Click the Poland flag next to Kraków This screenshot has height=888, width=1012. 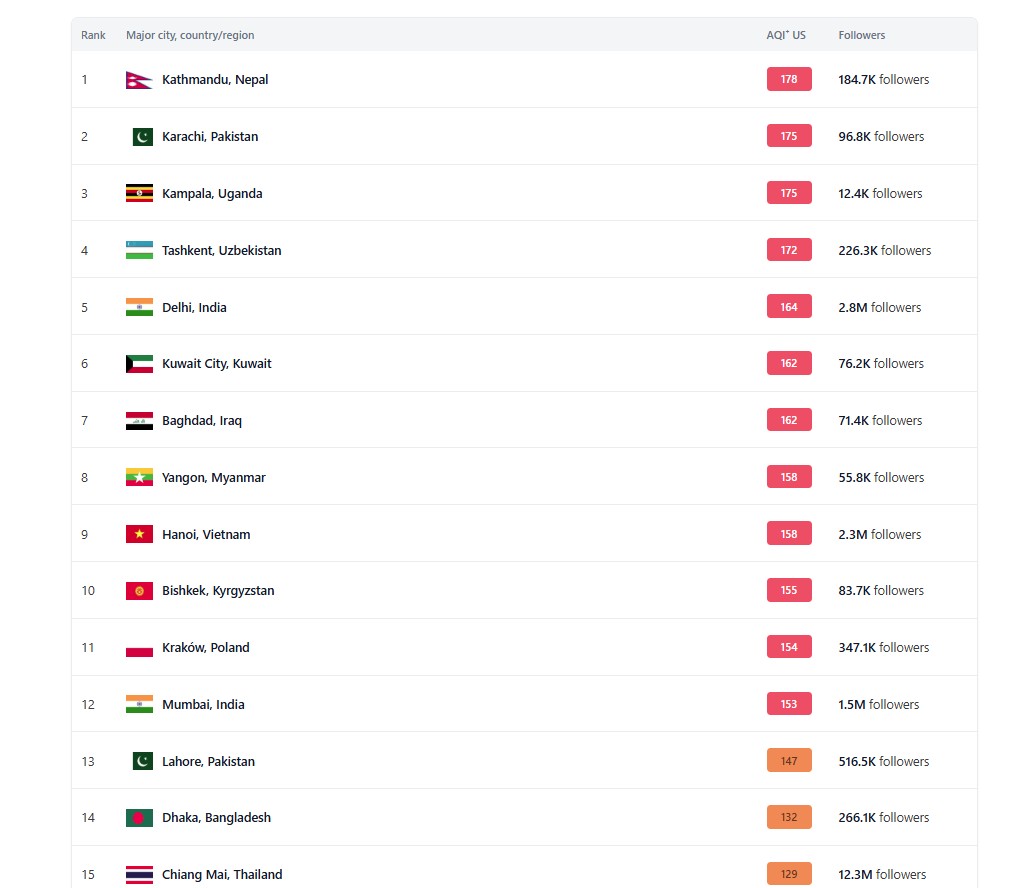(x=139, y=648)
